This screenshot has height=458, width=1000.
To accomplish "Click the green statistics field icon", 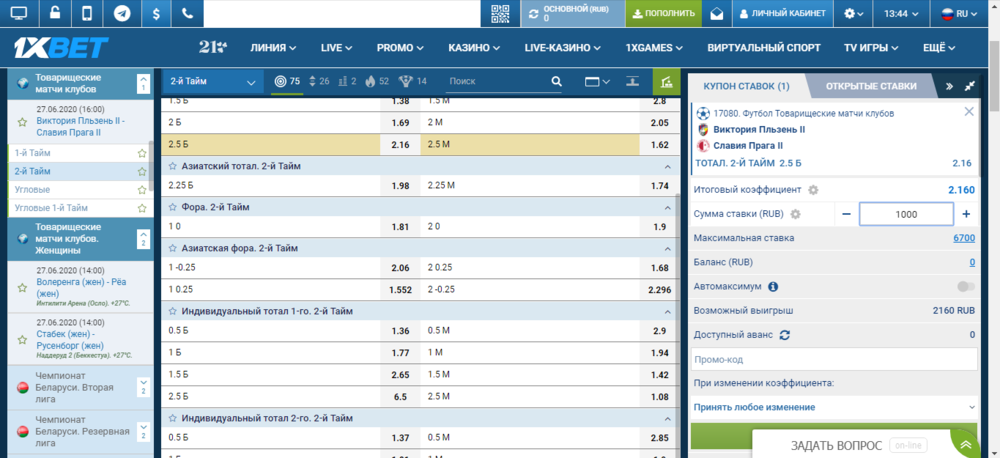I will [666, 82].
